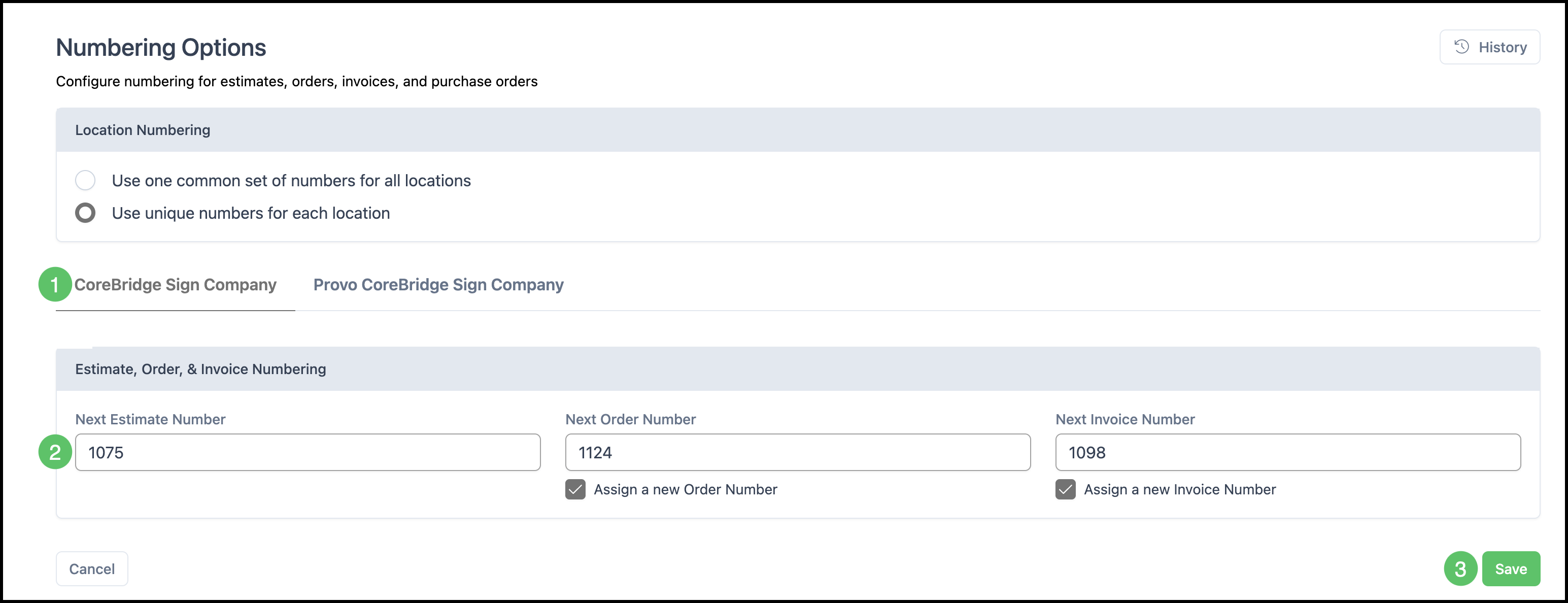Image resolution: width=1568 pixels, height=603 pixels.
Task: Click the Location Numbering section header
Action: tap(143, 130)
